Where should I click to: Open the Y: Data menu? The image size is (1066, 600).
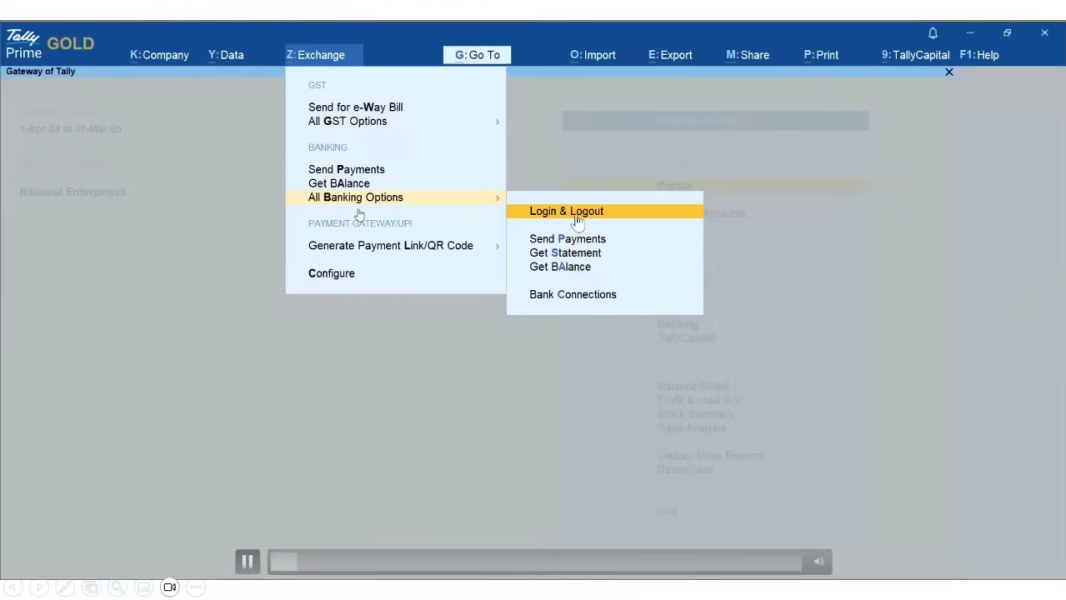tap(226, 55)
